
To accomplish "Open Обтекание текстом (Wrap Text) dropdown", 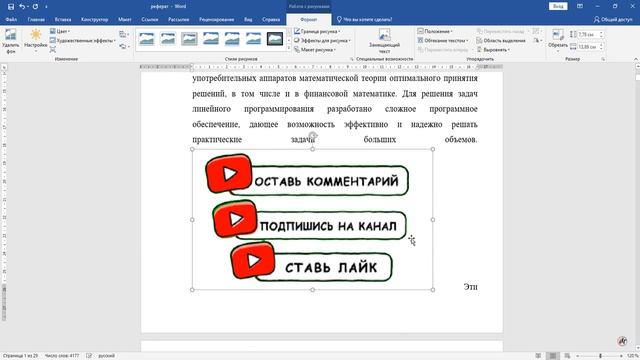I will click(442, 40).
